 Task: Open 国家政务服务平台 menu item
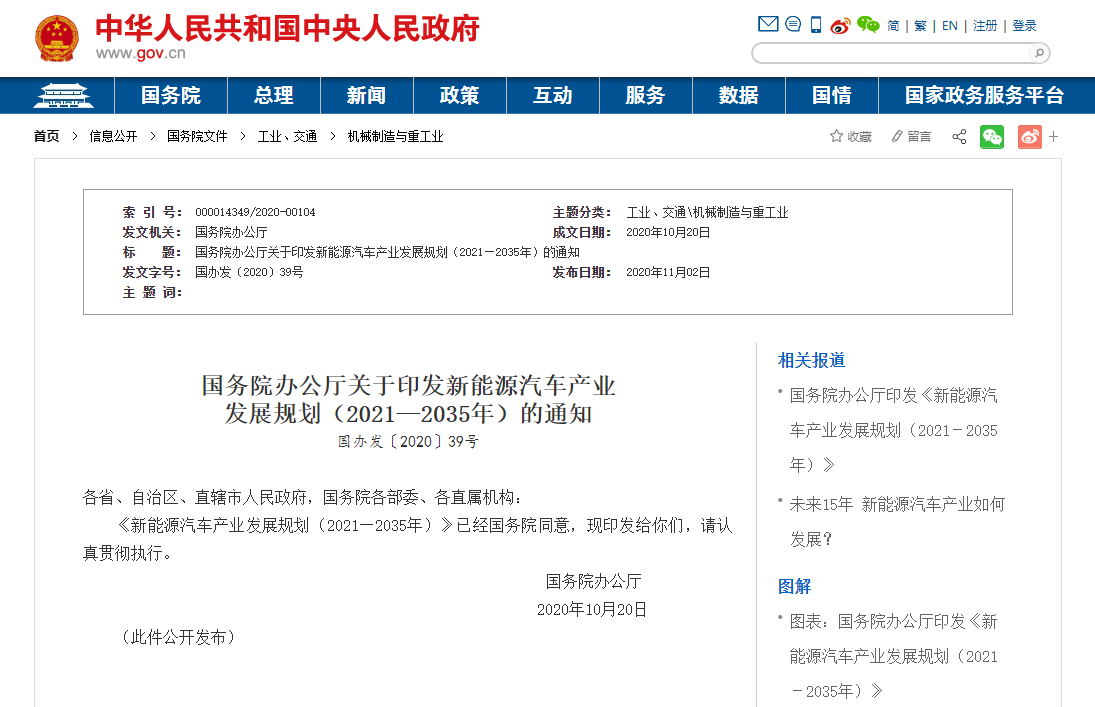[x=985, y=96]
